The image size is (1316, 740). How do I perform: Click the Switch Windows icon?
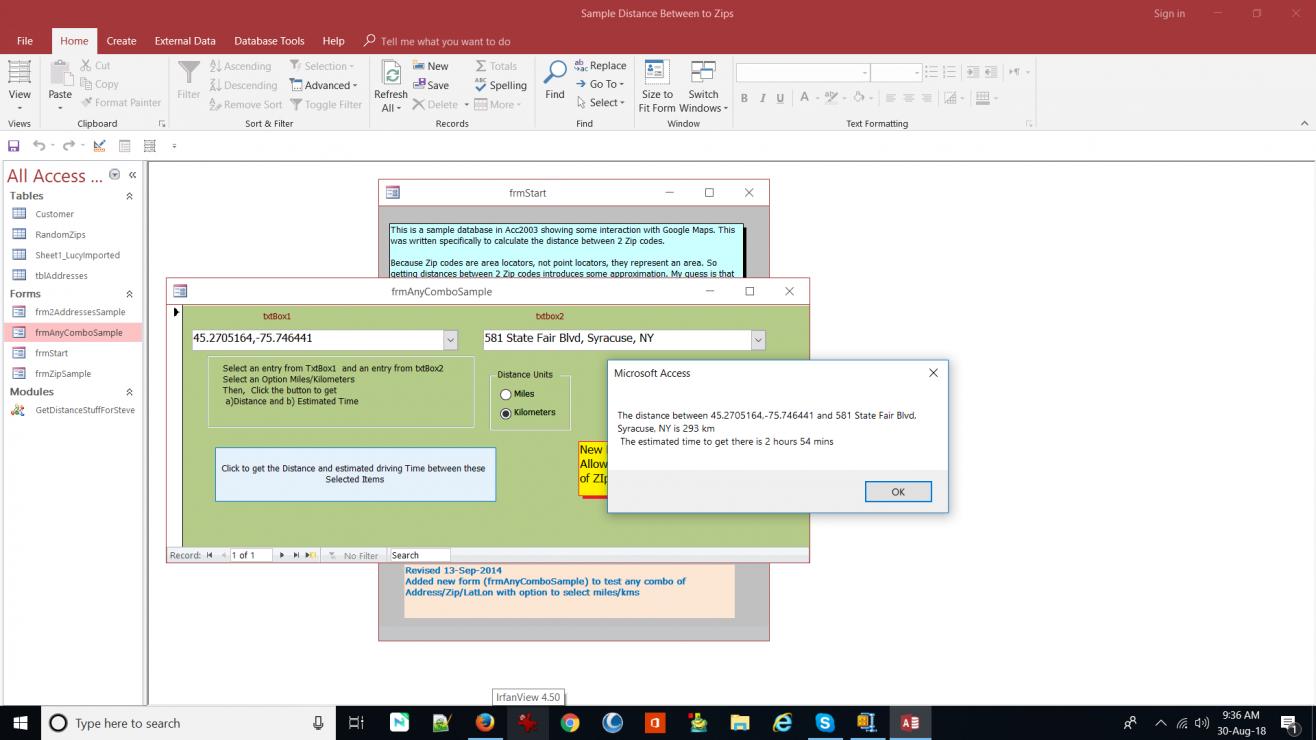pyautogui.click(x=703, y=73)
